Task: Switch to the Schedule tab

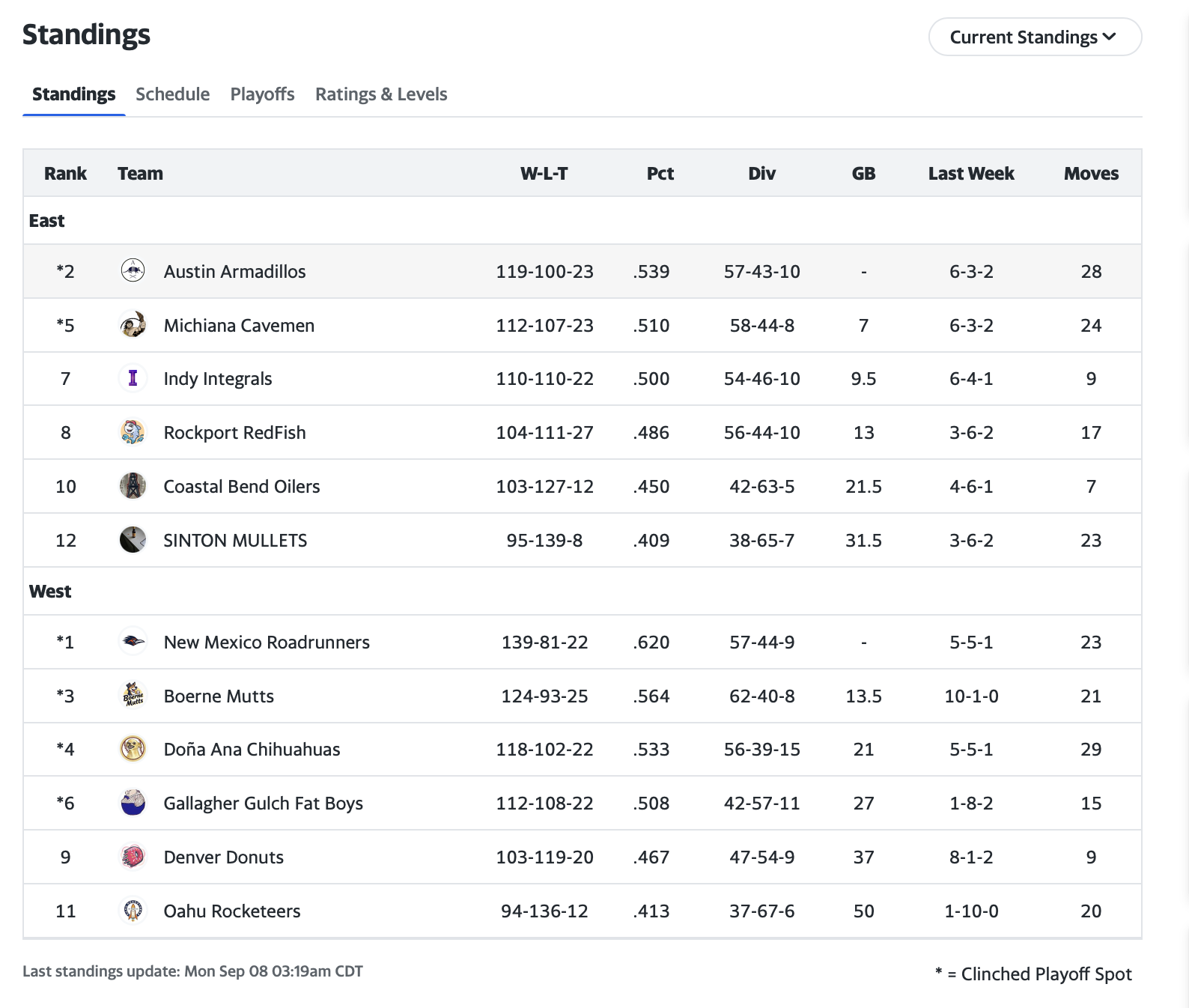Action: [x=172, y=94]
